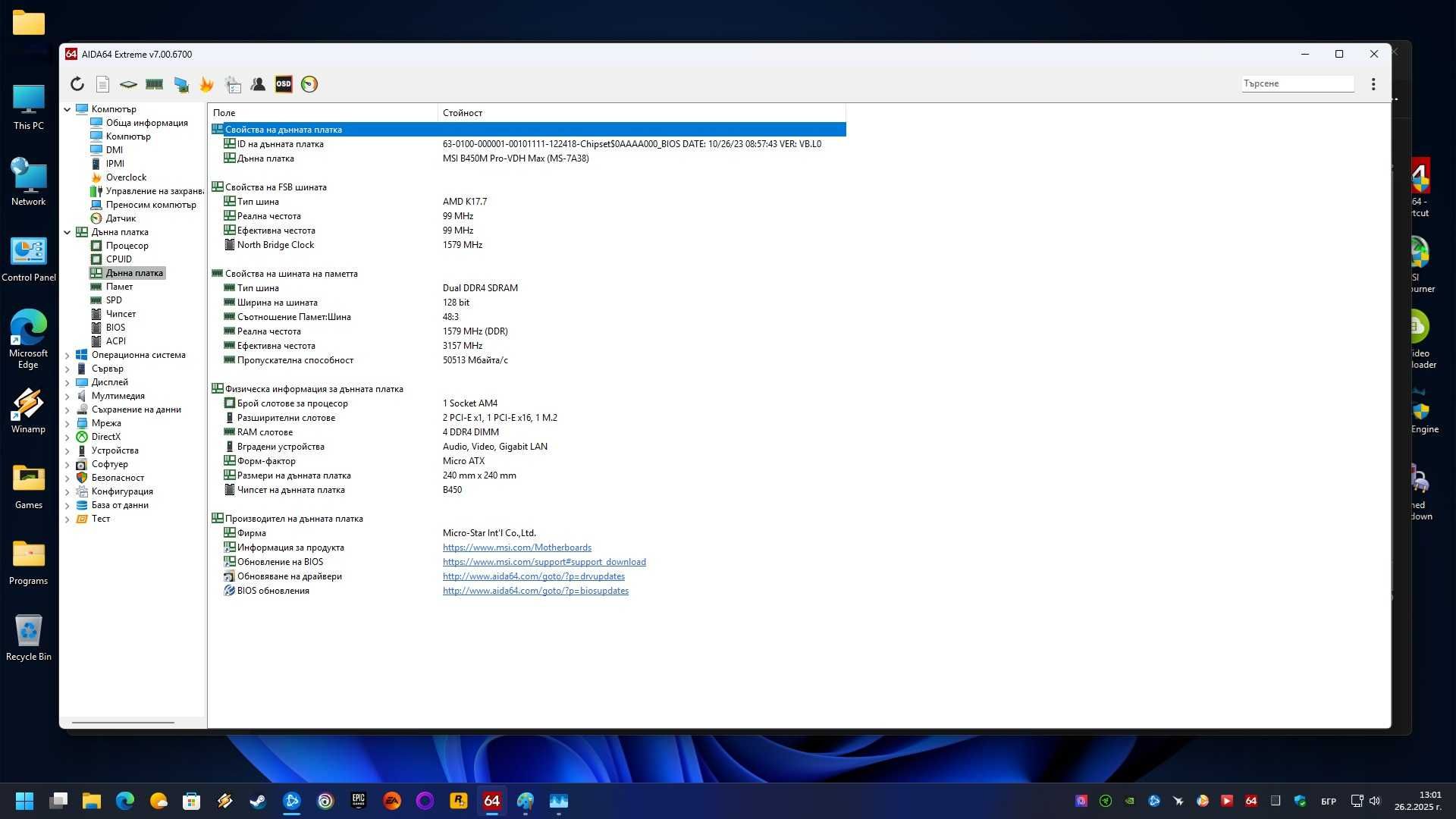Click the Поле column header
Screen dimensions: 1456x819
323,113
